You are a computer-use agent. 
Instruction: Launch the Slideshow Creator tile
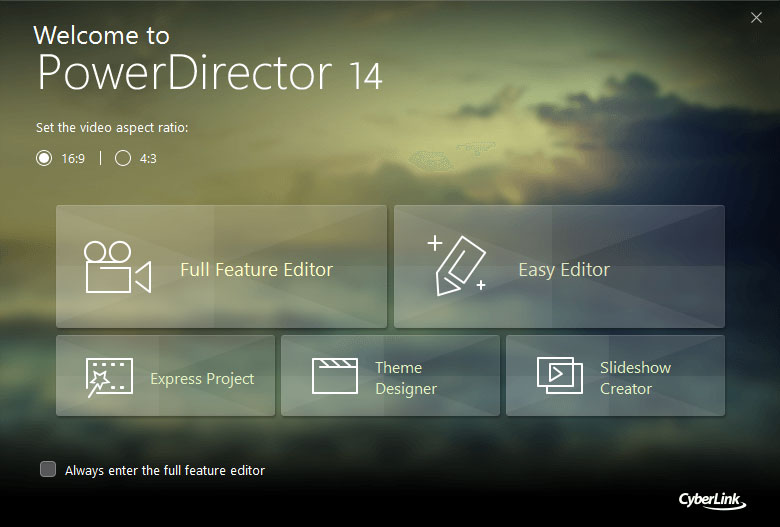pos(615,376)
